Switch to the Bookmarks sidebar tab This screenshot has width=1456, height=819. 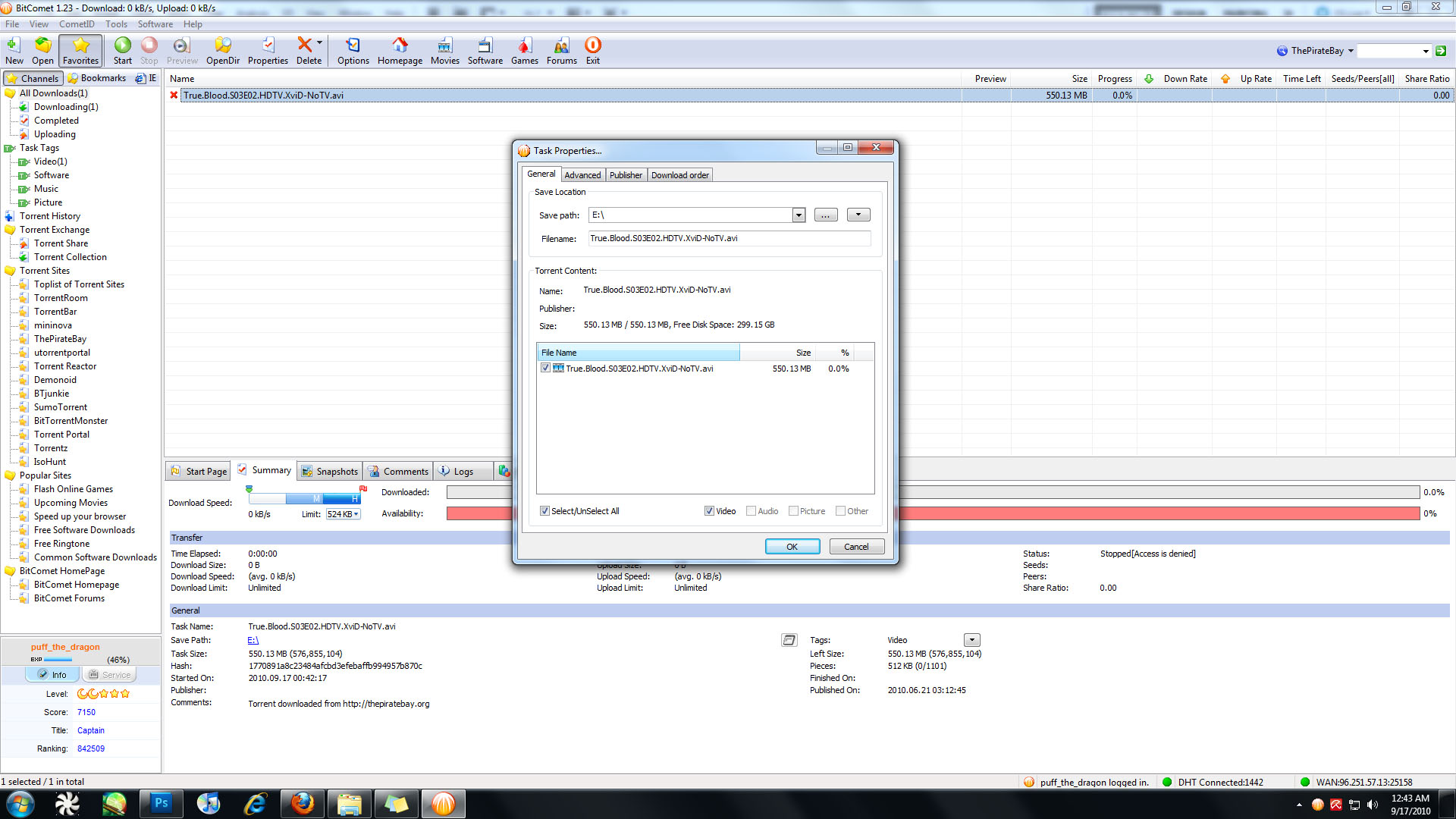coord(96,78)
